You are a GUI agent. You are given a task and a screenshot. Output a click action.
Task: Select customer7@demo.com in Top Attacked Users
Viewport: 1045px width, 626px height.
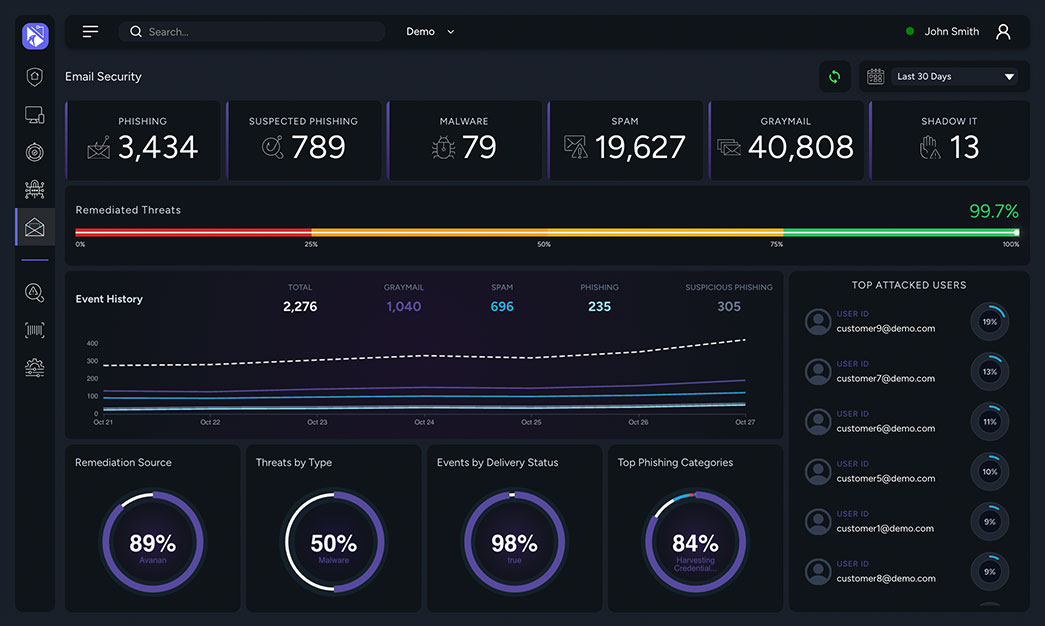pyautogui.click(x=886, y=378)
